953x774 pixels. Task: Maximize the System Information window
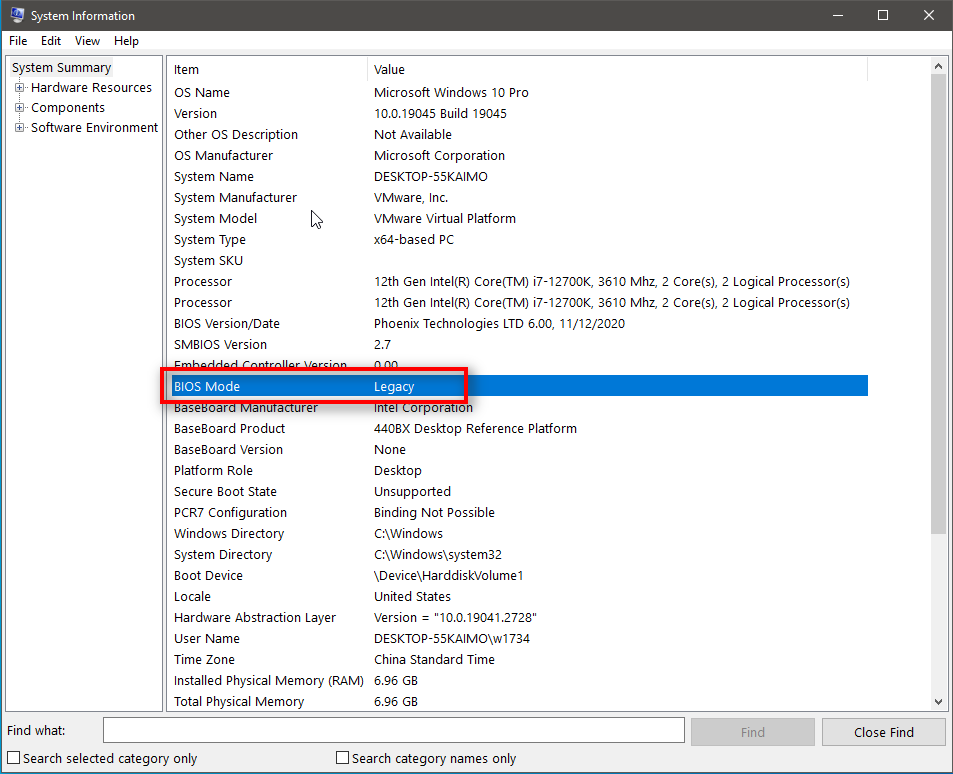883,15
